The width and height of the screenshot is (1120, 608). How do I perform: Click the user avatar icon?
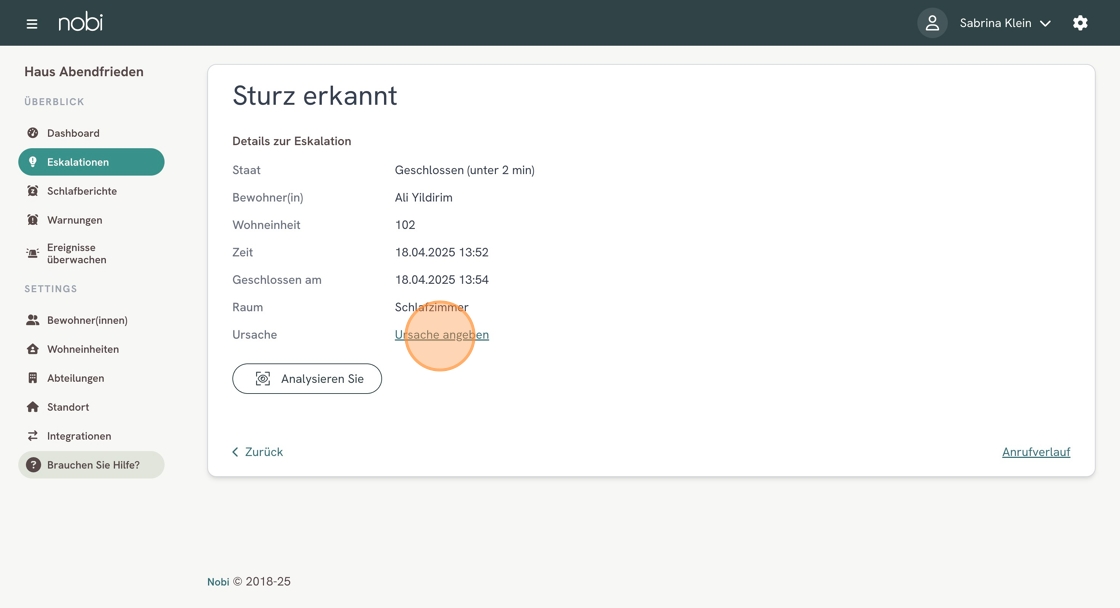(932, 23)
